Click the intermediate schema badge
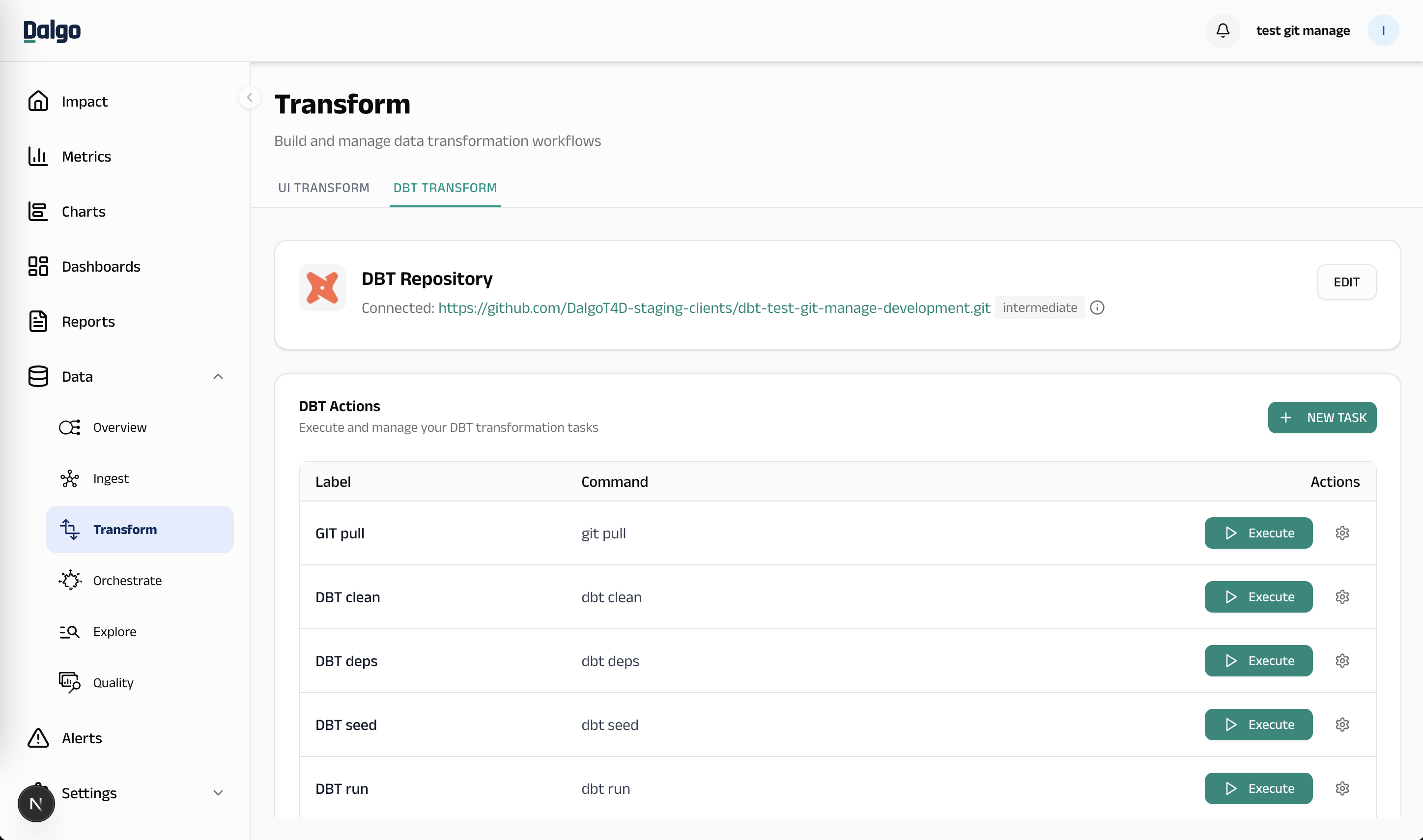The height and width of the screenshot is (840, 1423). [1040, 308]
